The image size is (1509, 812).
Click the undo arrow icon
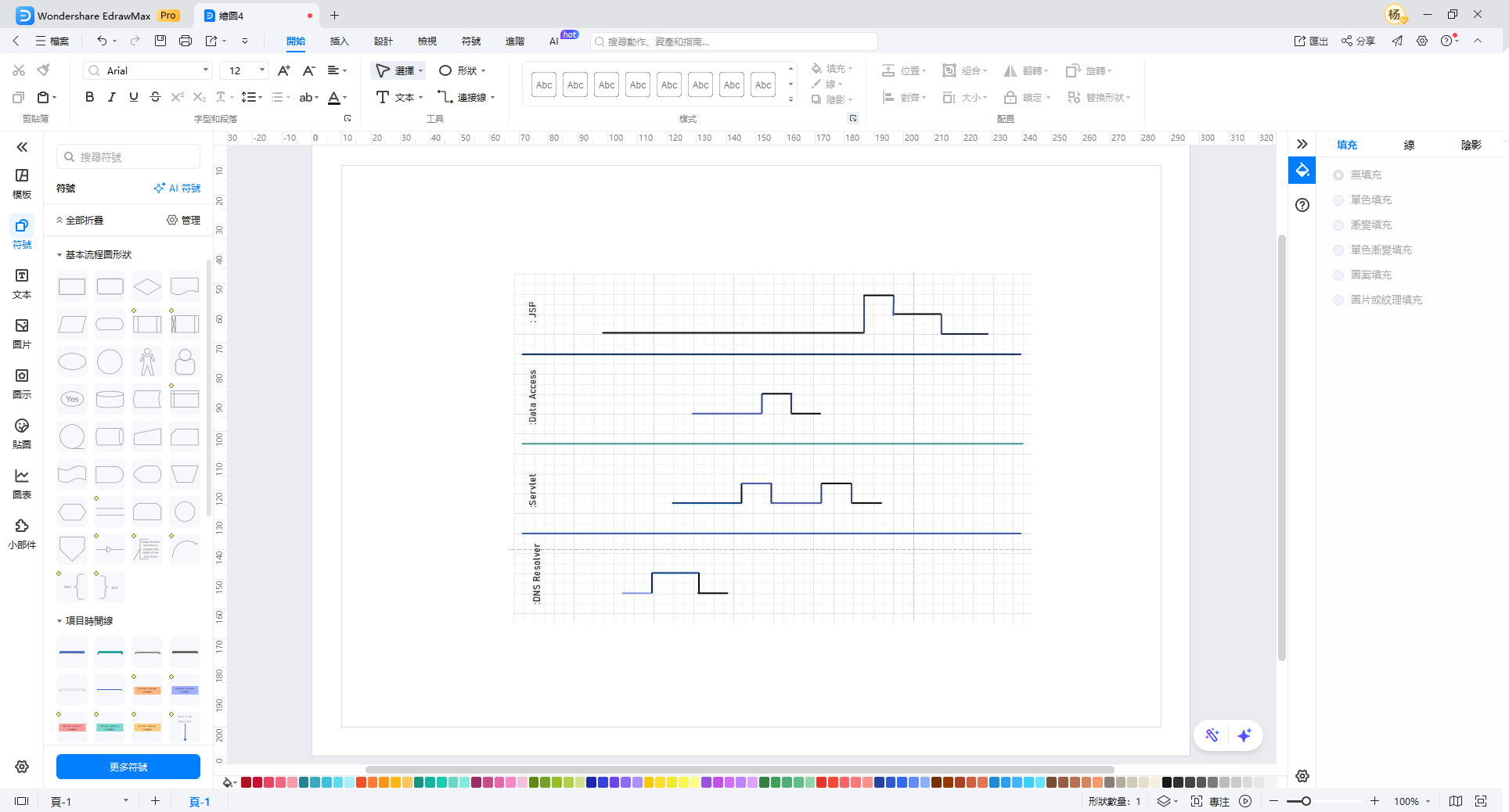click(x=102, y=41)
